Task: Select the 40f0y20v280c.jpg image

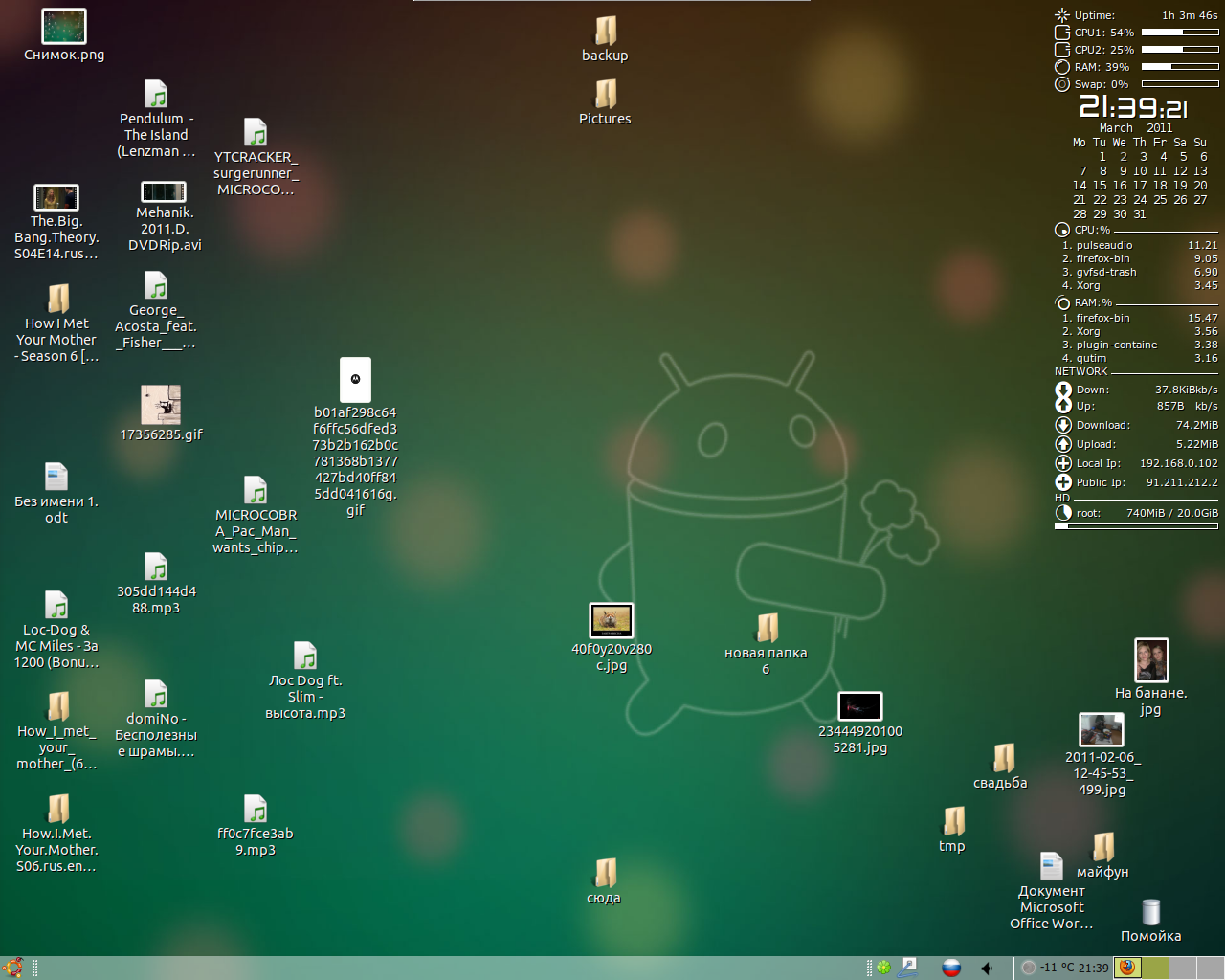Action: coord(612,637)
